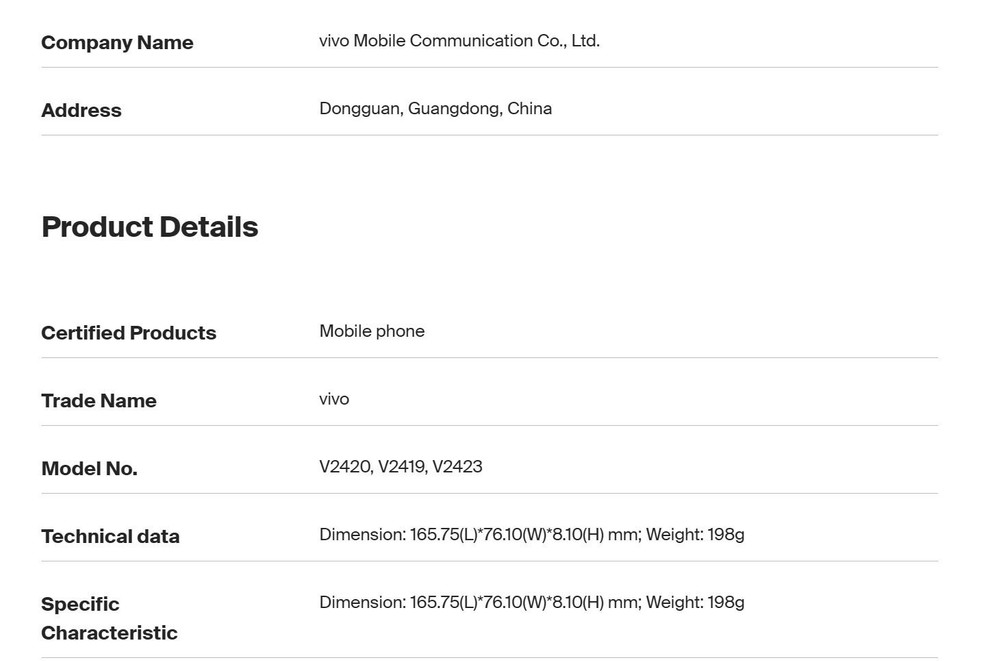Click model number V2420
This screenshot has width=1000, height=661.
point(346,466)
